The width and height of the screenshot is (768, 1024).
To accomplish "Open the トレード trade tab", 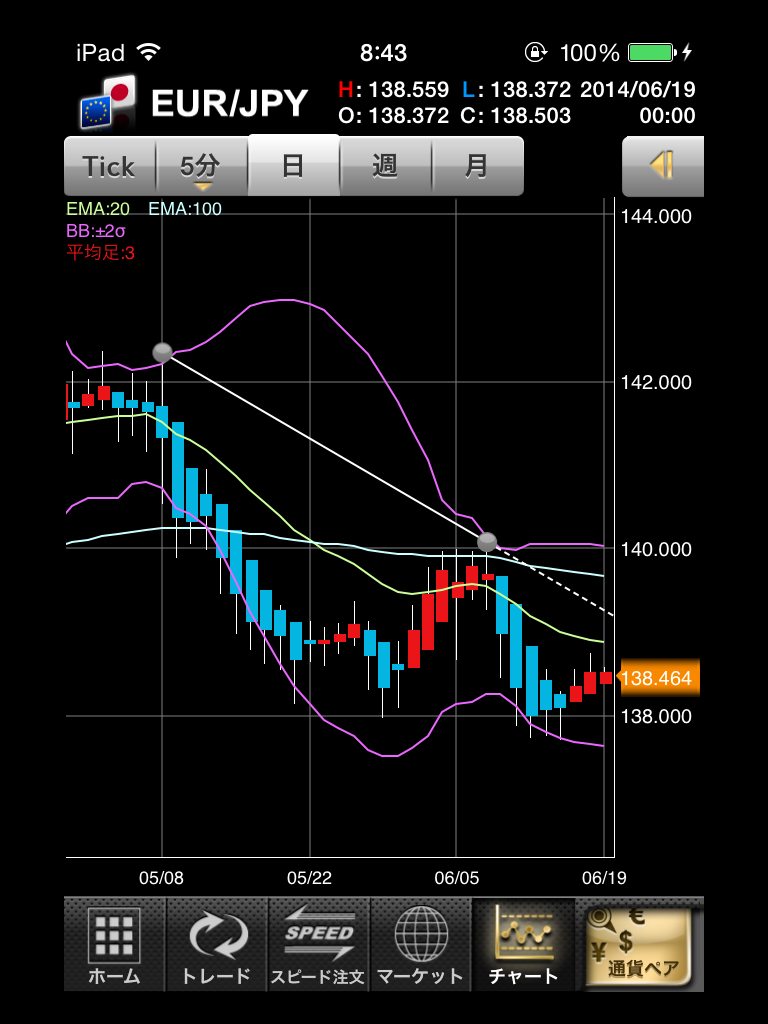I will point(217,945).
